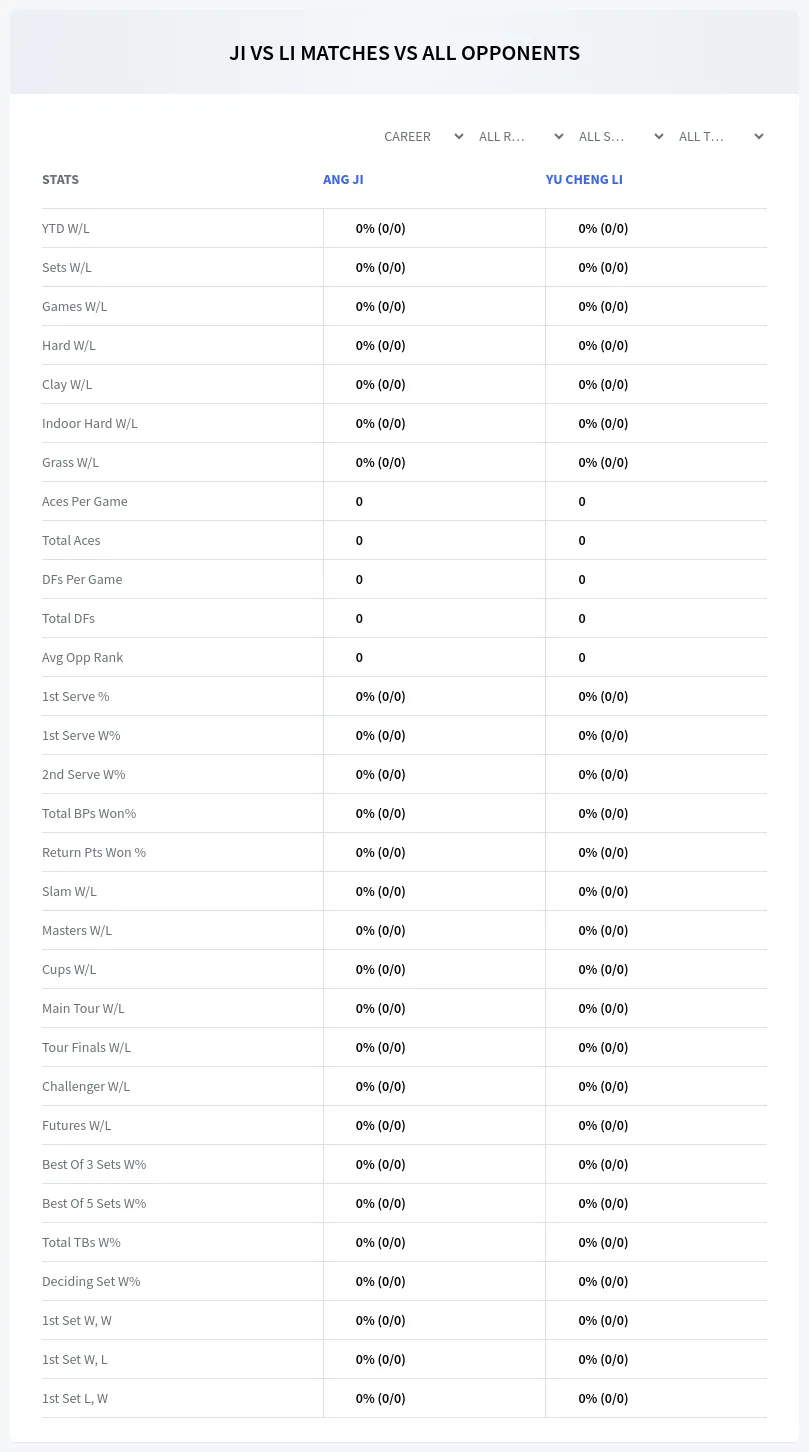Click the Deciding Set W% row label
Viewport: 809px width, 1452px height.
(91, 1281)
